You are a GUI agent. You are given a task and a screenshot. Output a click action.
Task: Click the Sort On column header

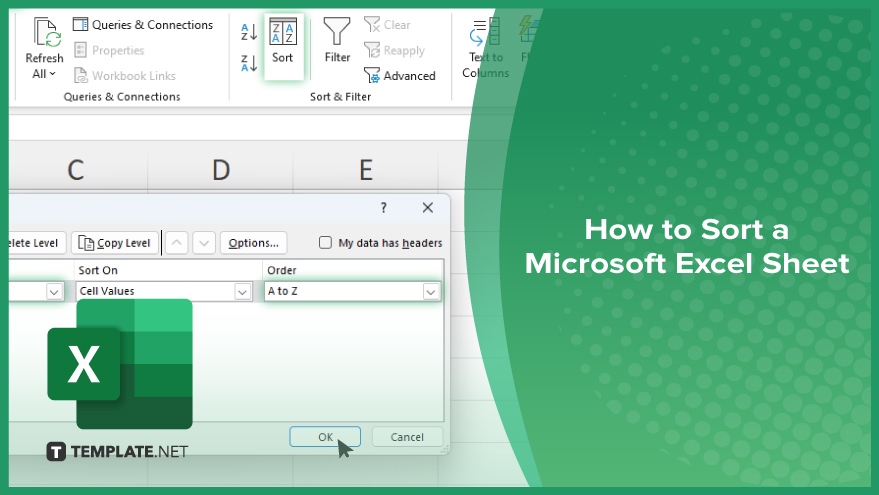click(168, 270)
